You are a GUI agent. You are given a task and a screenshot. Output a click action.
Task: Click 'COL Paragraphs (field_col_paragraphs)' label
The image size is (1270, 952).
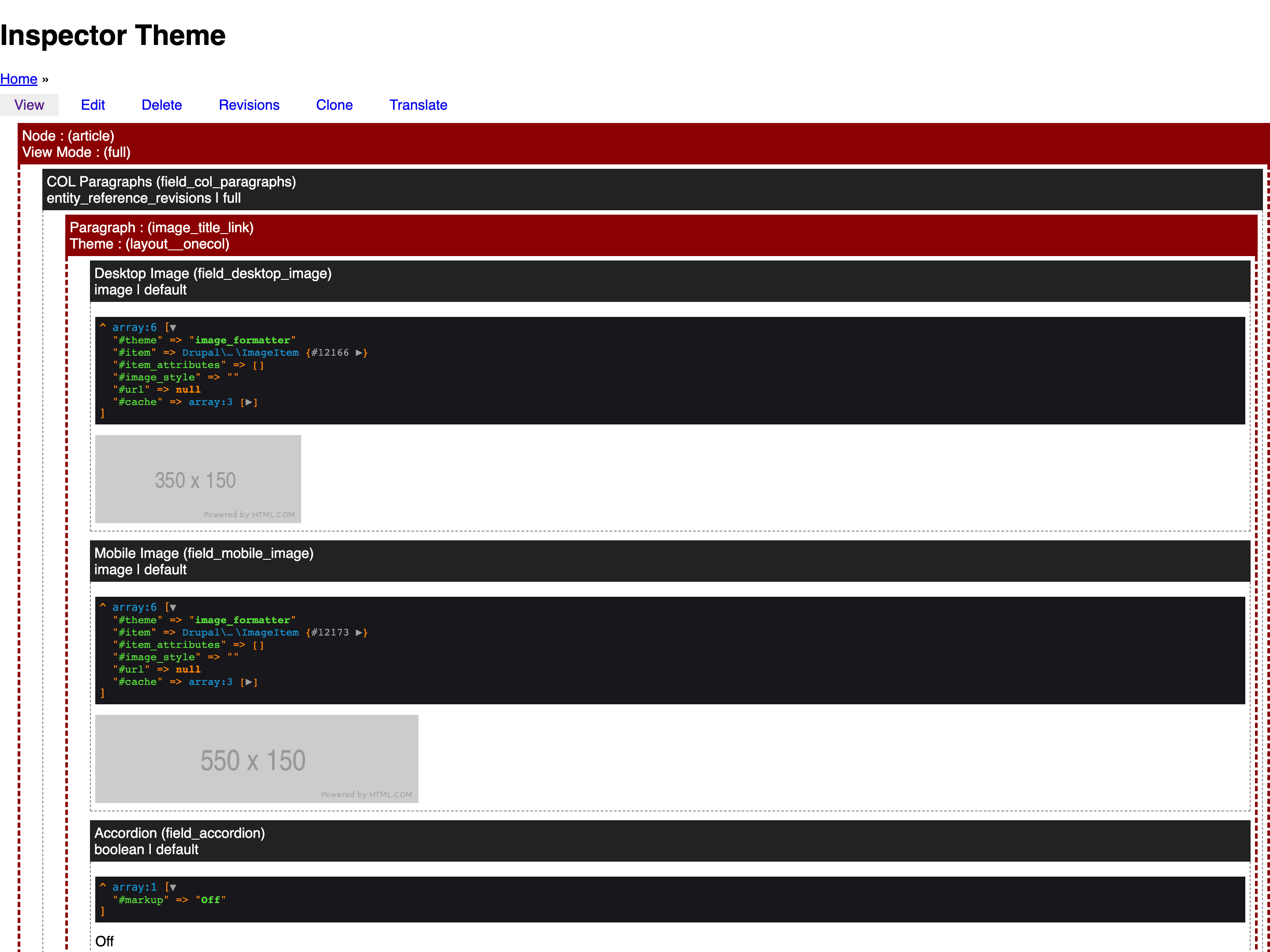tap(171, 182)
